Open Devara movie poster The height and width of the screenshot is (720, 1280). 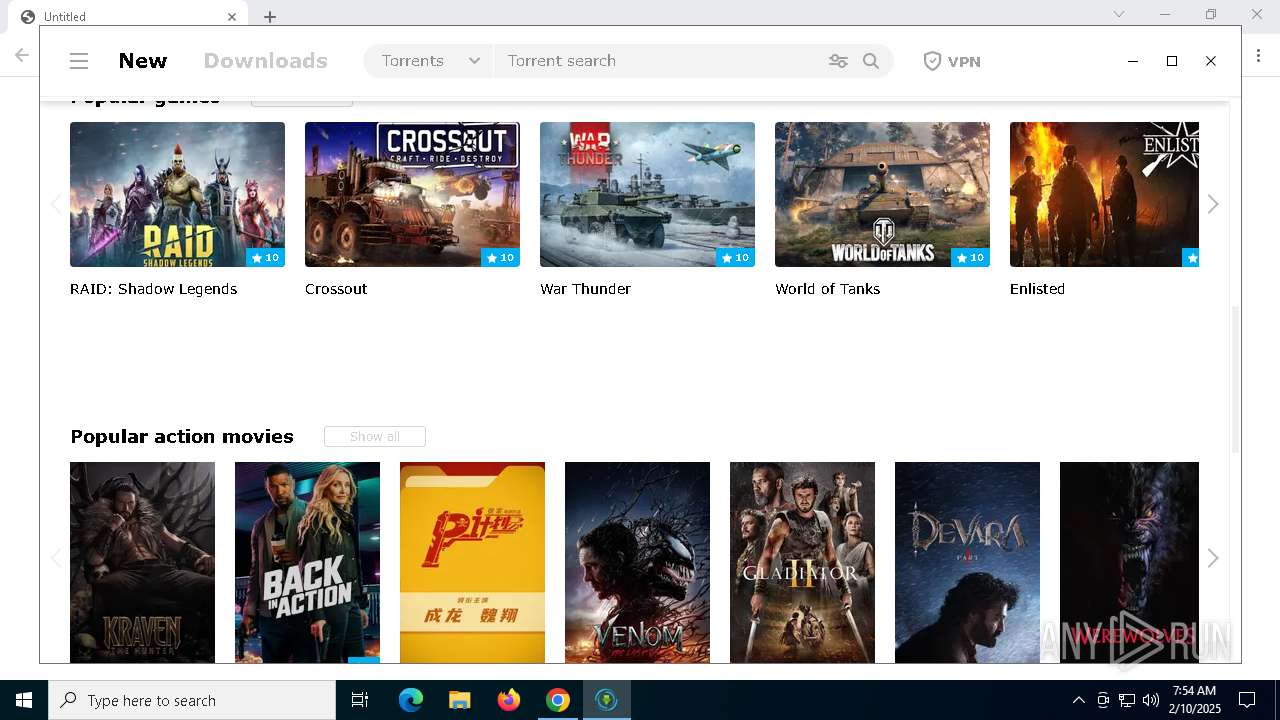point(967,562)
